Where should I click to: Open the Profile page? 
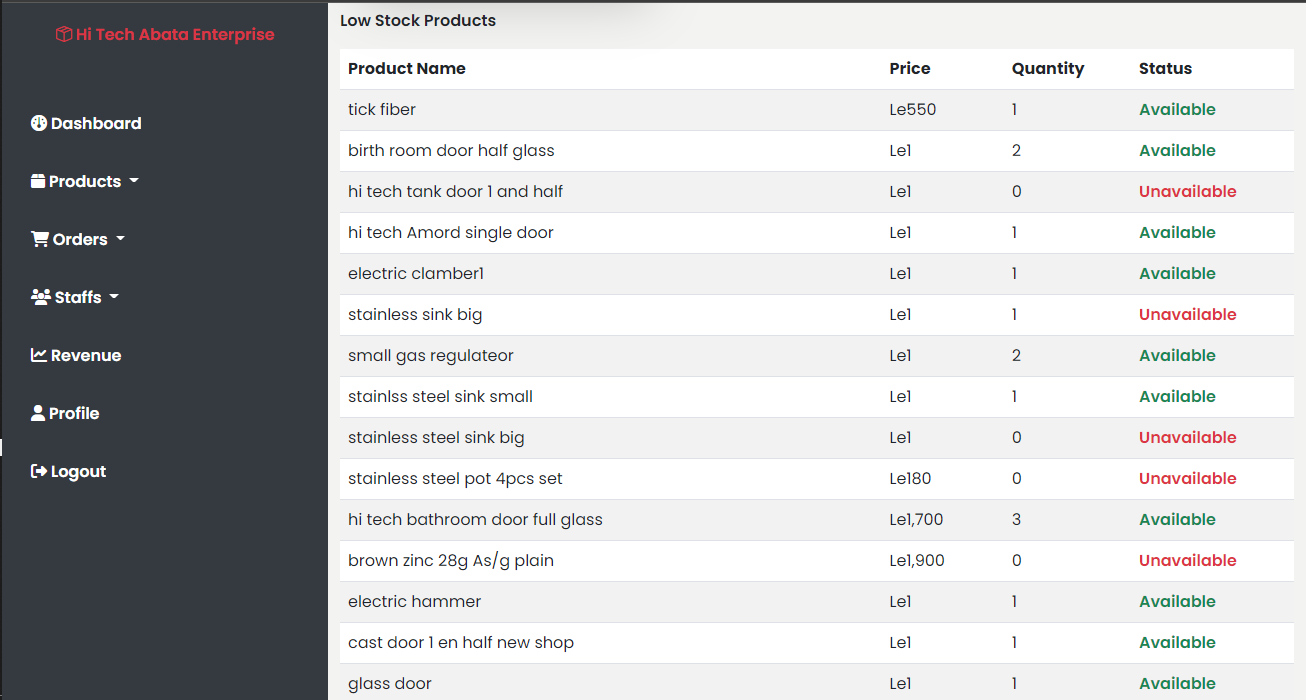tap(74, 414)
